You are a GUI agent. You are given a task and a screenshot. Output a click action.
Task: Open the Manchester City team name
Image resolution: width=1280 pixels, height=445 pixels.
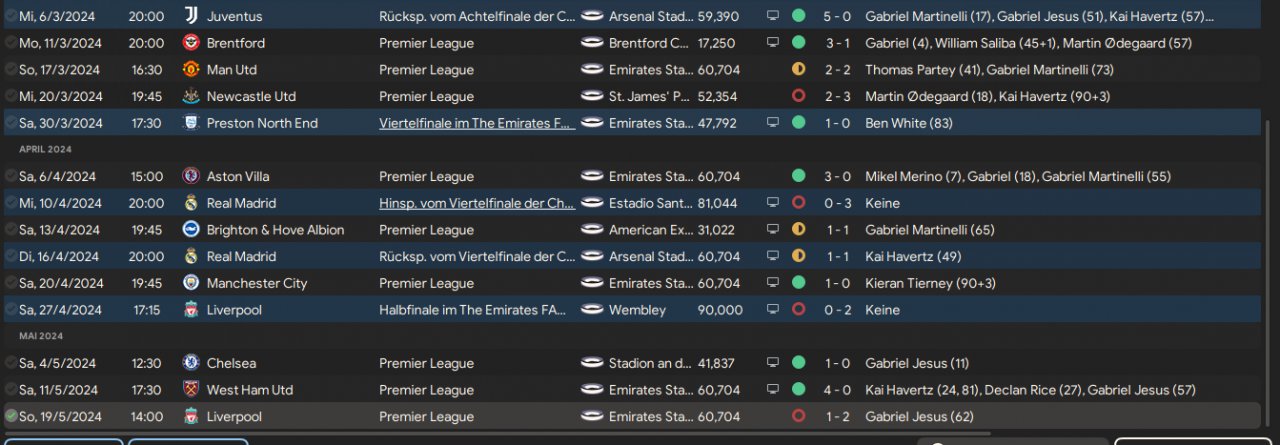(257, 283)
